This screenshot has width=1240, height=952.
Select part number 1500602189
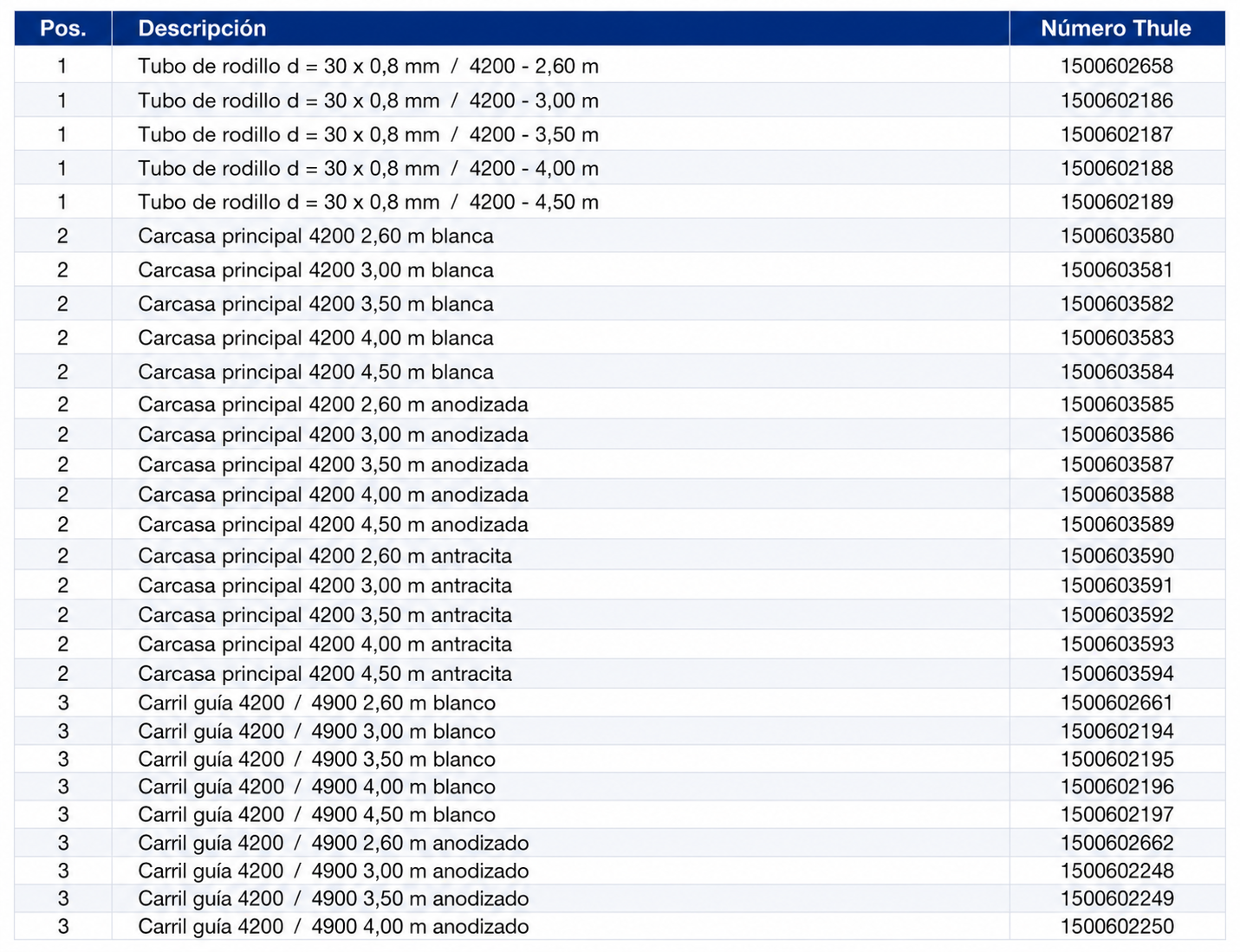click(x=1117, y=202)
